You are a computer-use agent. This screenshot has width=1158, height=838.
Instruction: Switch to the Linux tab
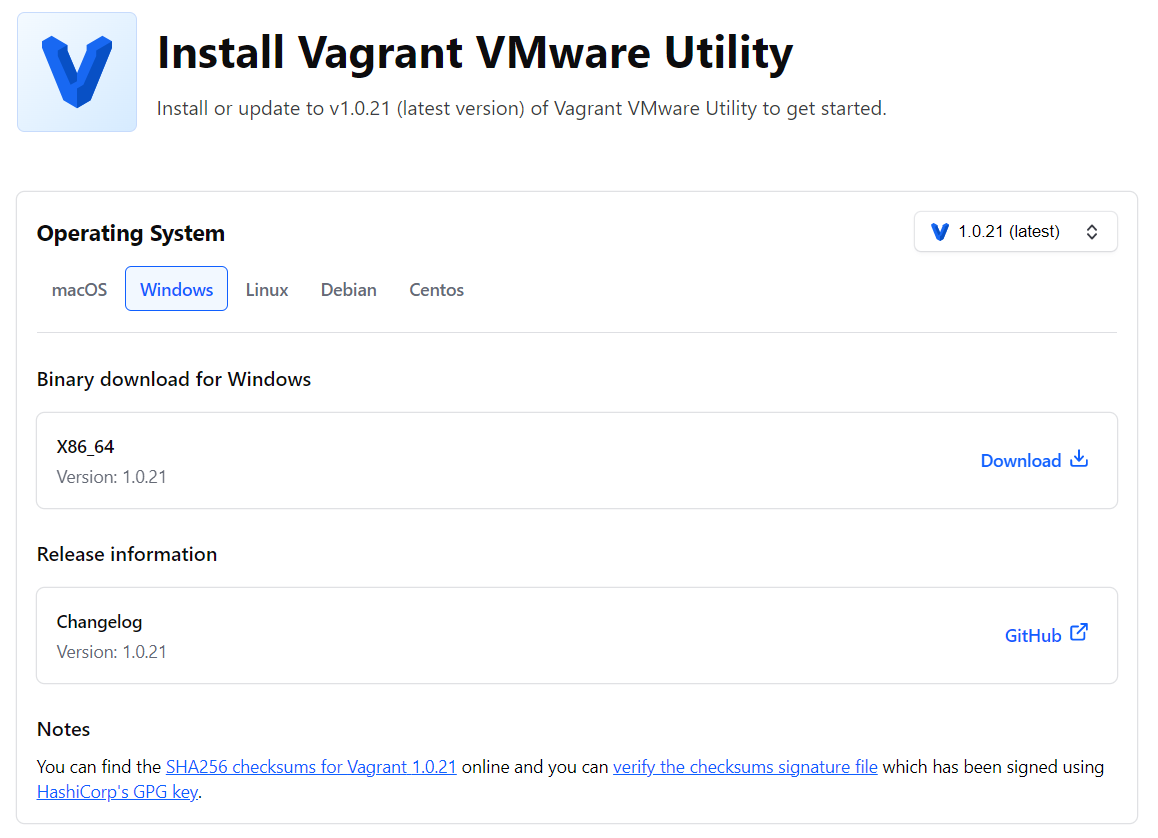tap(267, 289)
